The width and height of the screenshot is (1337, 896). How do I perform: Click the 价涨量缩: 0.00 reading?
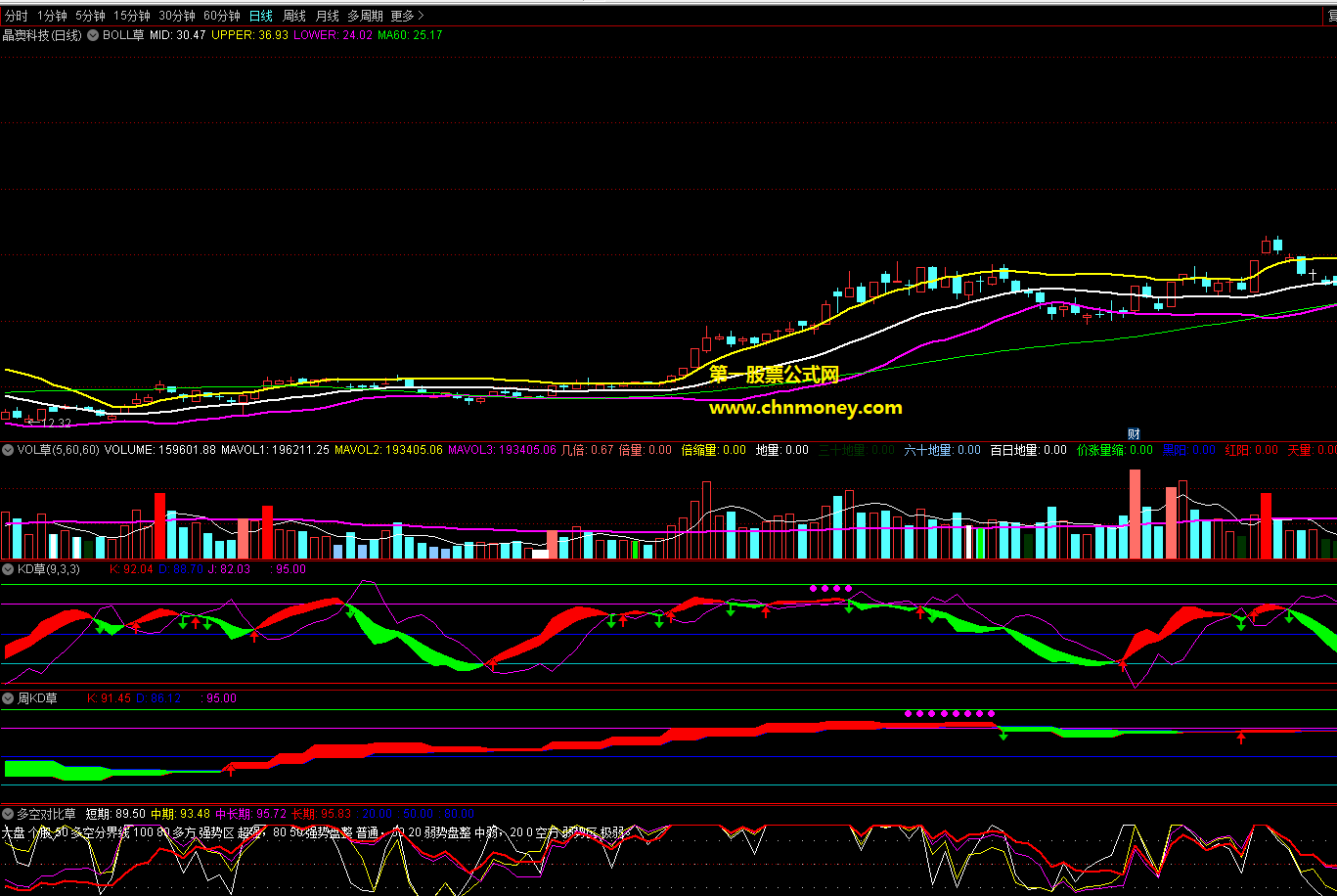point(1115,450)
